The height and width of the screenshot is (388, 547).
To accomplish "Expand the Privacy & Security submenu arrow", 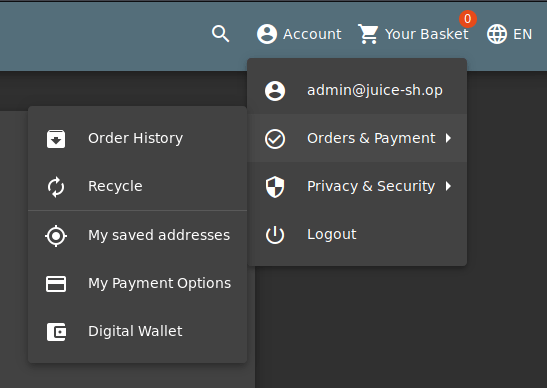I will [448, 186].
